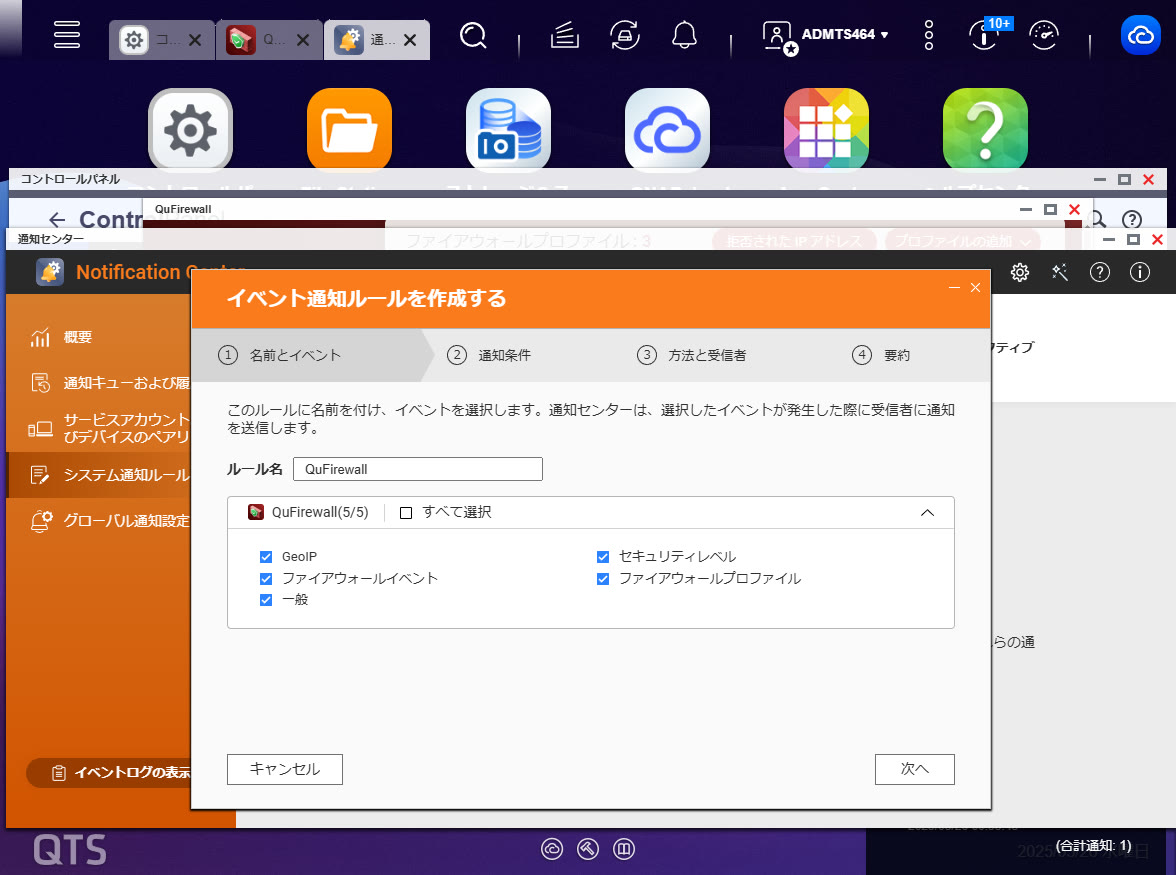Close the Control Panel taskbar tab
1176x875 pixels.
(195, 40)
